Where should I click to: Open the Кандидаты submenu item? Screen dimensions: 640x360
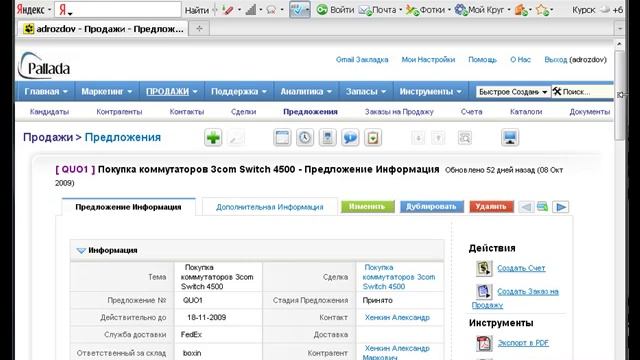pyautogui.click(x=49, y=112)
